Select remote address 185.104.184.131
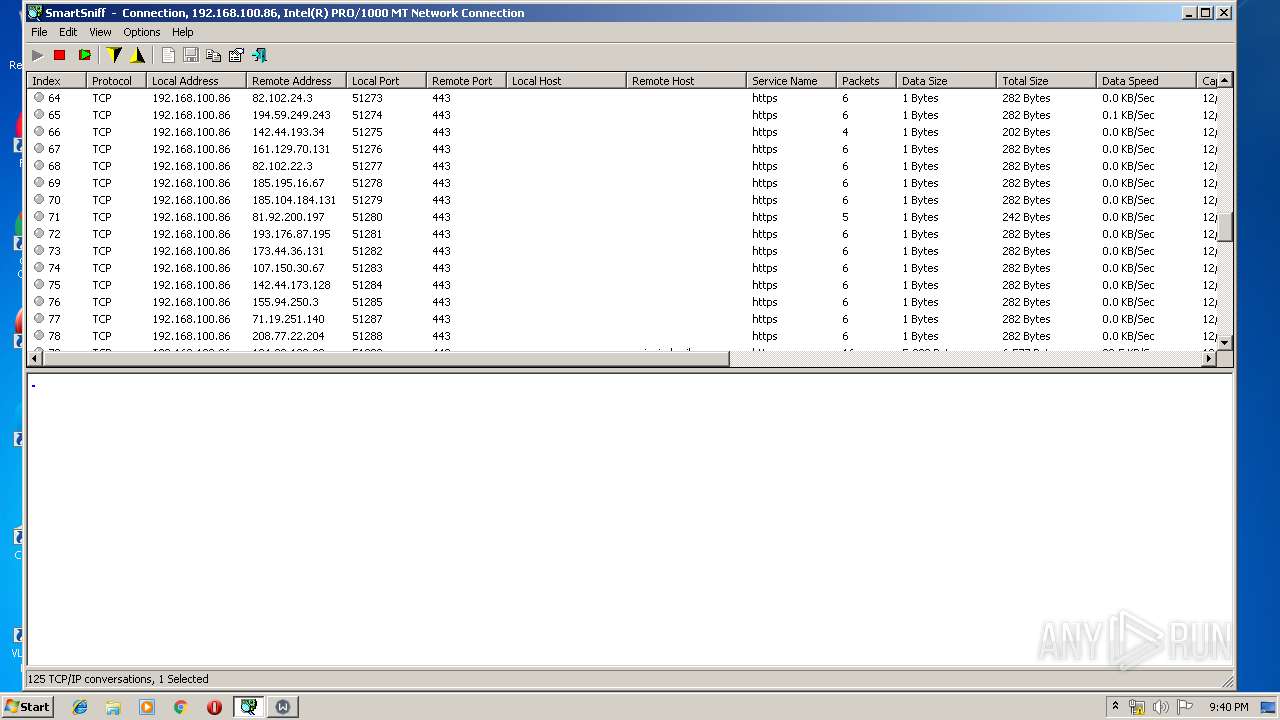This screenshot has width=1280, height=720. coord(294,200)
